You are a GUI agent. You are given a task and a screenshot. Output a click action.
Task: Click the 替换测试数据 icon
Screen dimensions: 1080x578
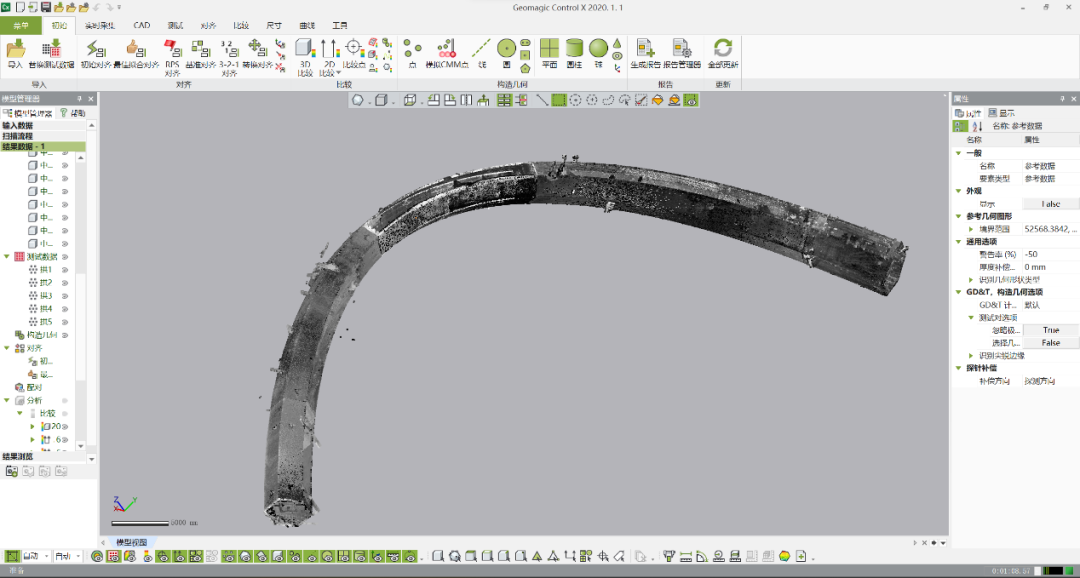click(51, 54)
